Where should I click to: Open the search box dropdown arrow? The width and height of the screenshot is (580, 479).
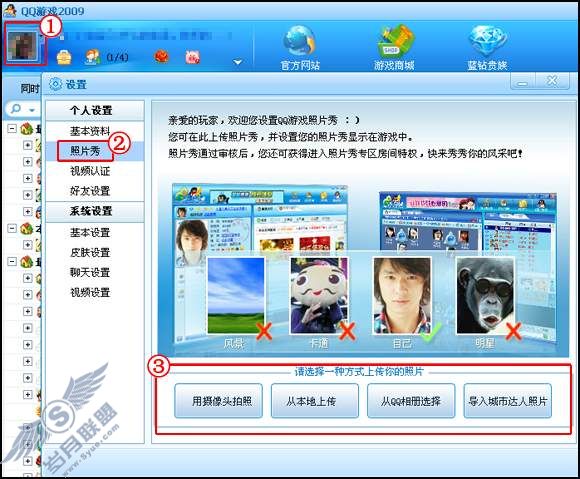point(32,110)
